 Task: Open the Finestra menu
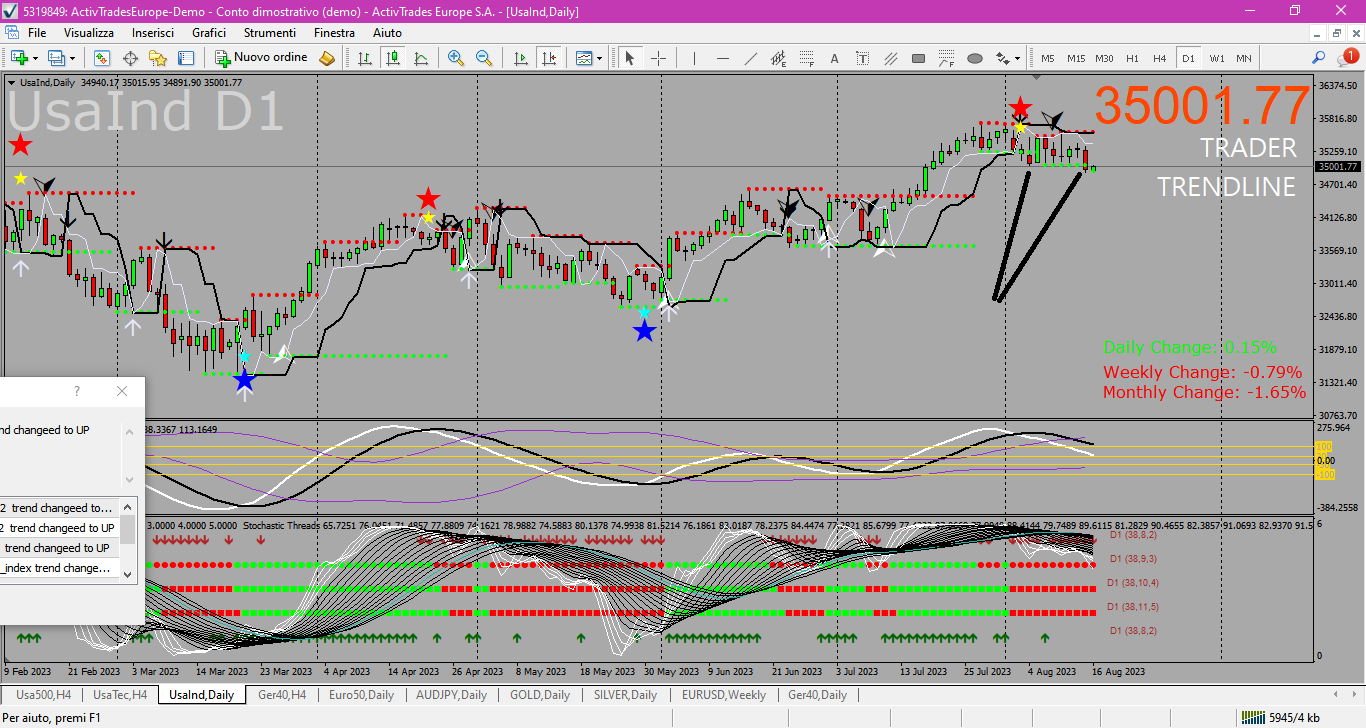click(334, 33)
